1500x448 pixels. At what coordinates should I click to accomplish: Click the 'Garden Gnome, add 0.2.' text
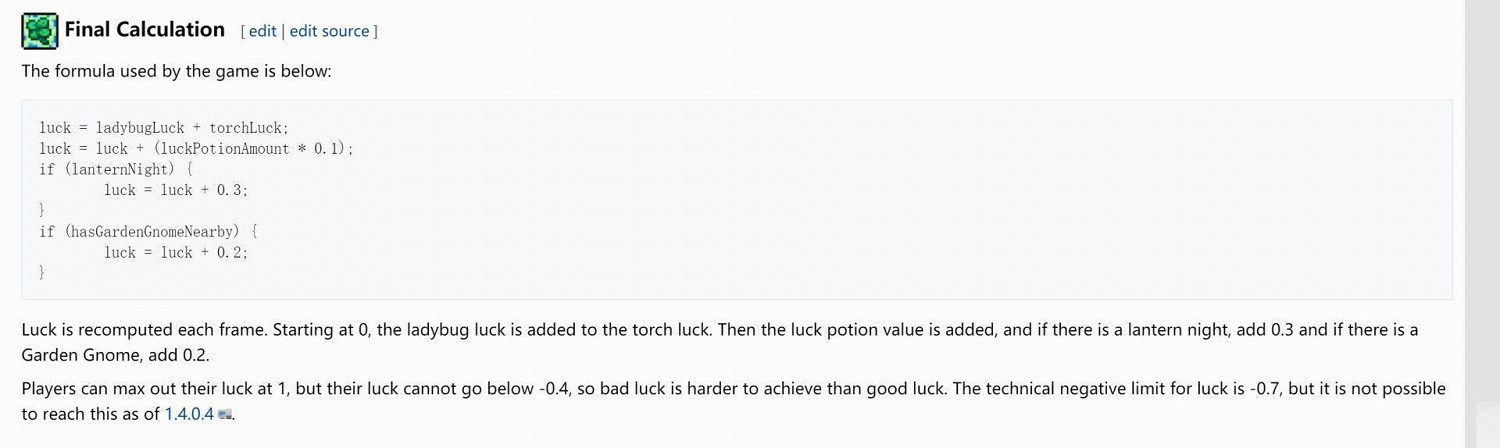coord(115,355)
